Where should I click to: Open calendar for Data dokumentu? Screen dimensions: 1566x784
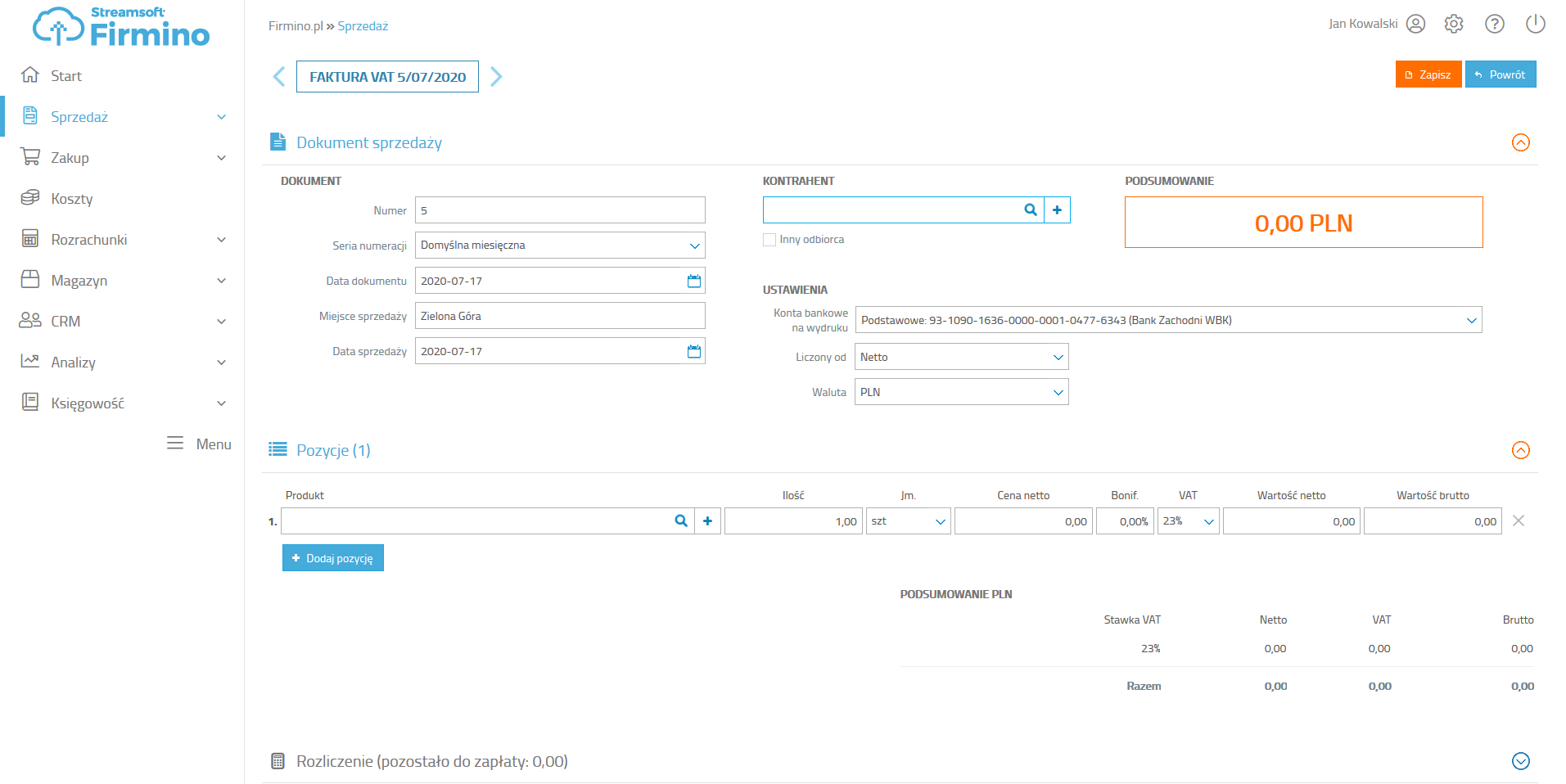tap(694, 281)
